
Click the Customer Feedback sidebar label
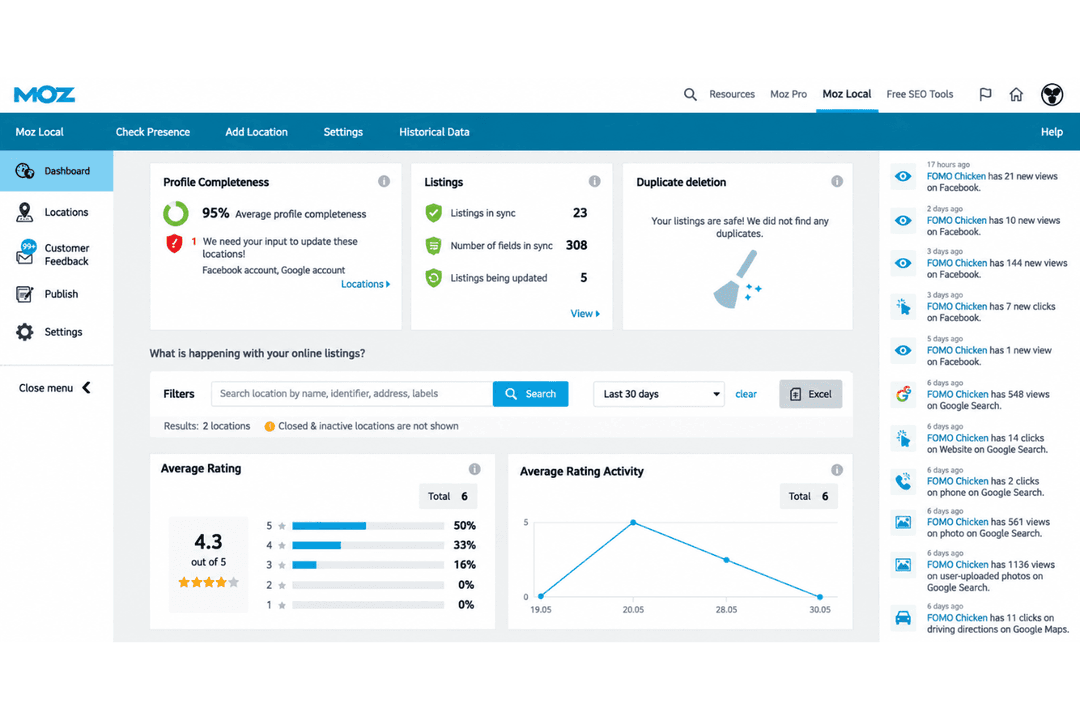(67, 254)
